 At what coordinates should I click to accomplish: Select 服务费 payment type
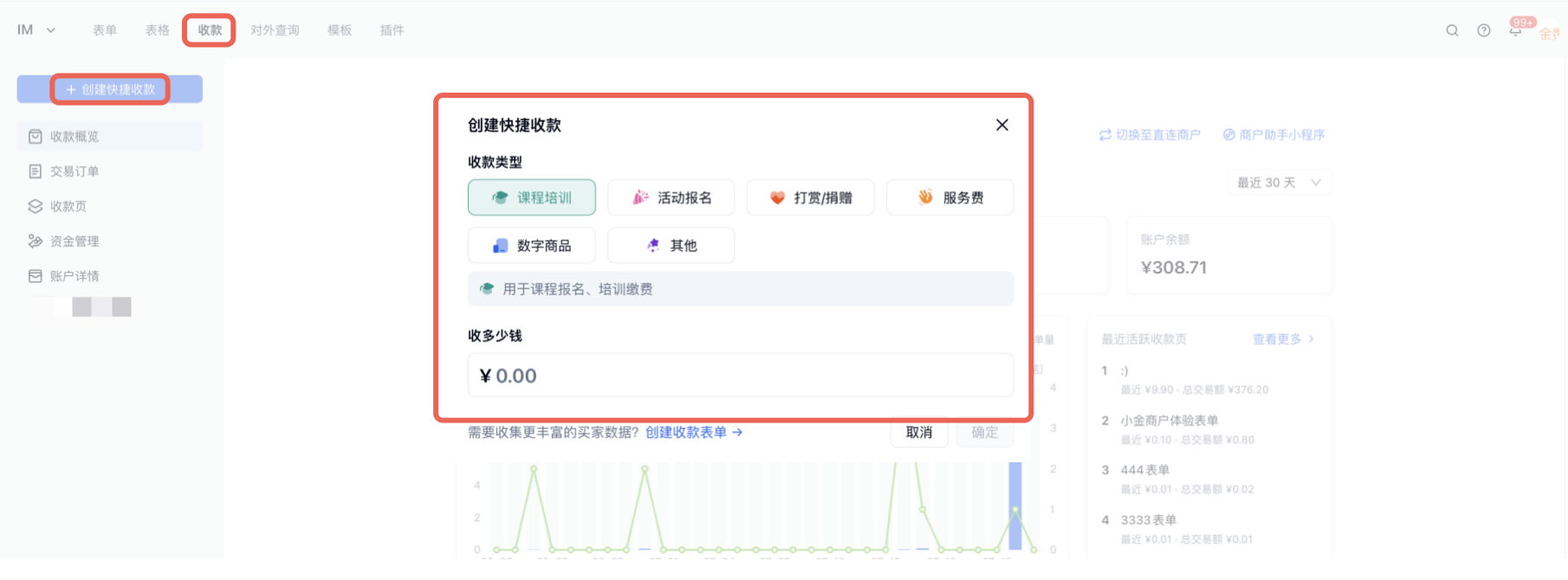(x=950, y=197)
